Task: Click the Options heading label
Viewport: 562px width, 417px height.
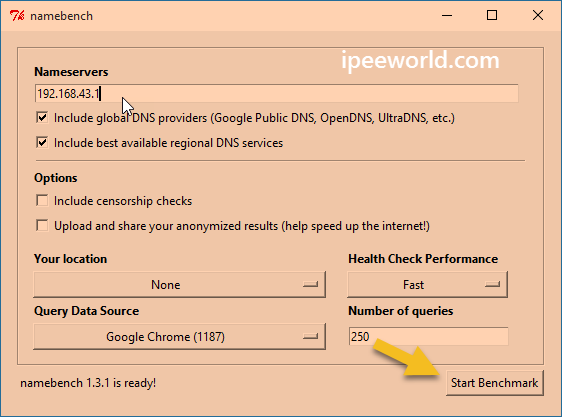Action: pos(56,178)
